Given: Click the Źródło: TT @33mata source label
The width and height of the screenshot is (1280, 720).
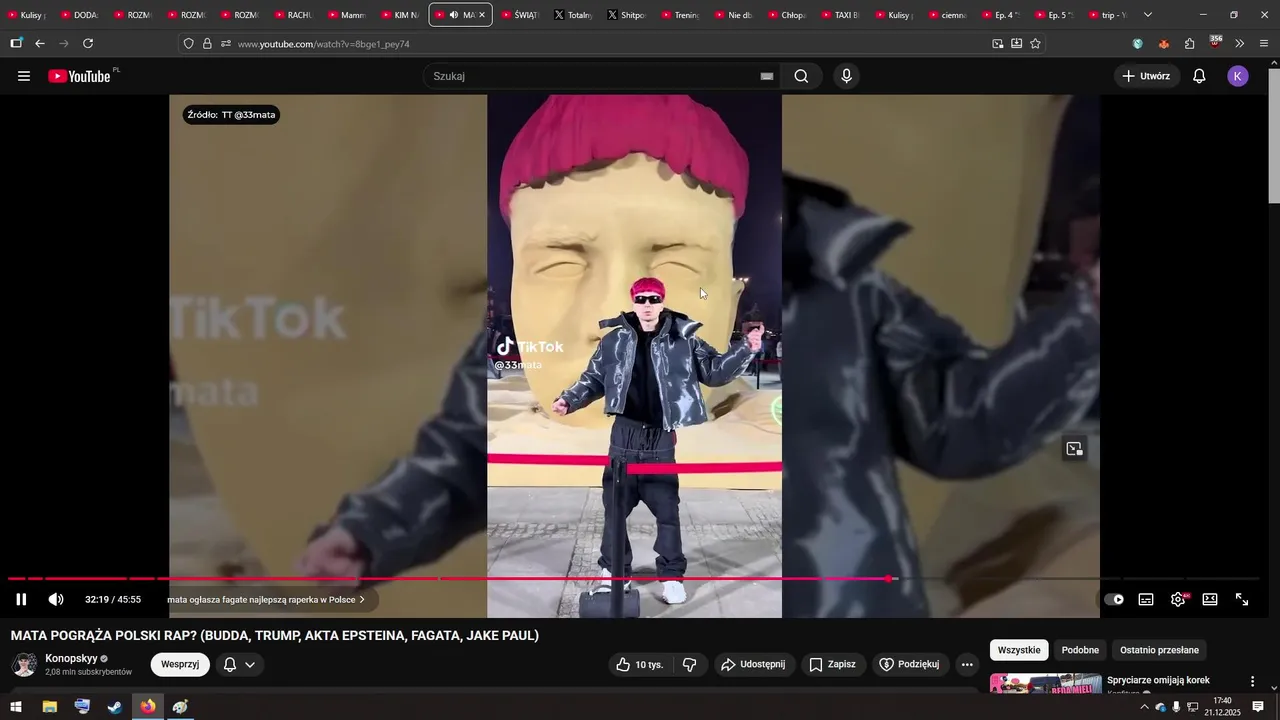Looking at the screenshot, I should tap(231, 115).
